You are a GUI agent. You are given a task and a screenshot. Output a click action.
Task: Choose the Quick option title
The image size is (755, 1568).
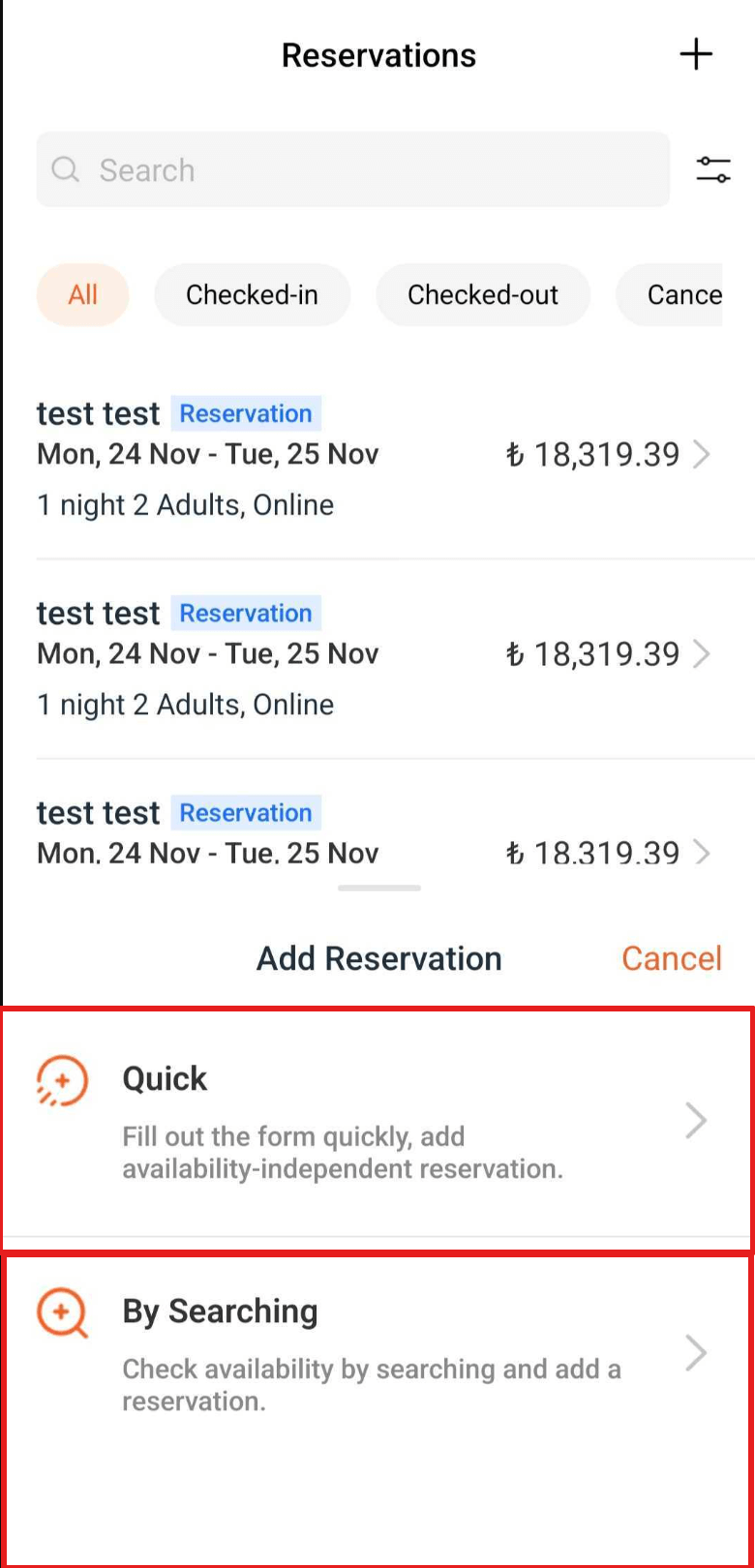(x=165, y=1079)
